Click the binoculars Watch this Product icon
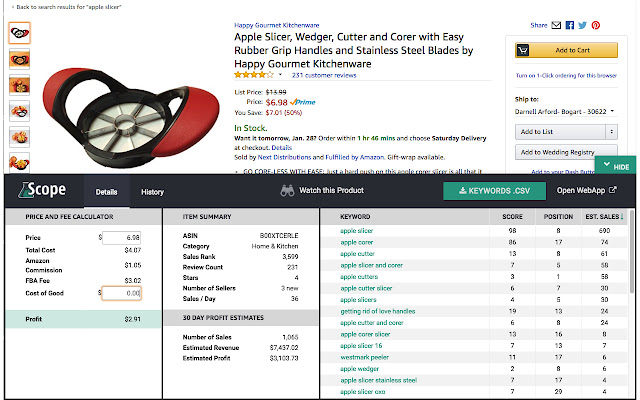Image resolution: width=640 pixels, height=400 pixels. coord(287,191)
